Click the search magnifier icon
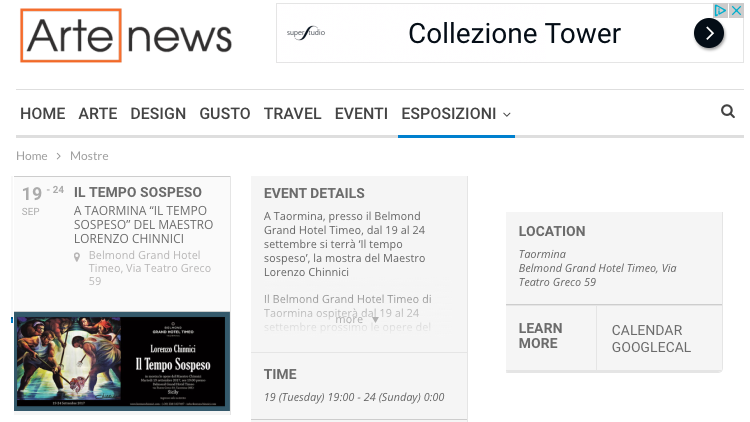750x422 pixels. pos(727,112)
